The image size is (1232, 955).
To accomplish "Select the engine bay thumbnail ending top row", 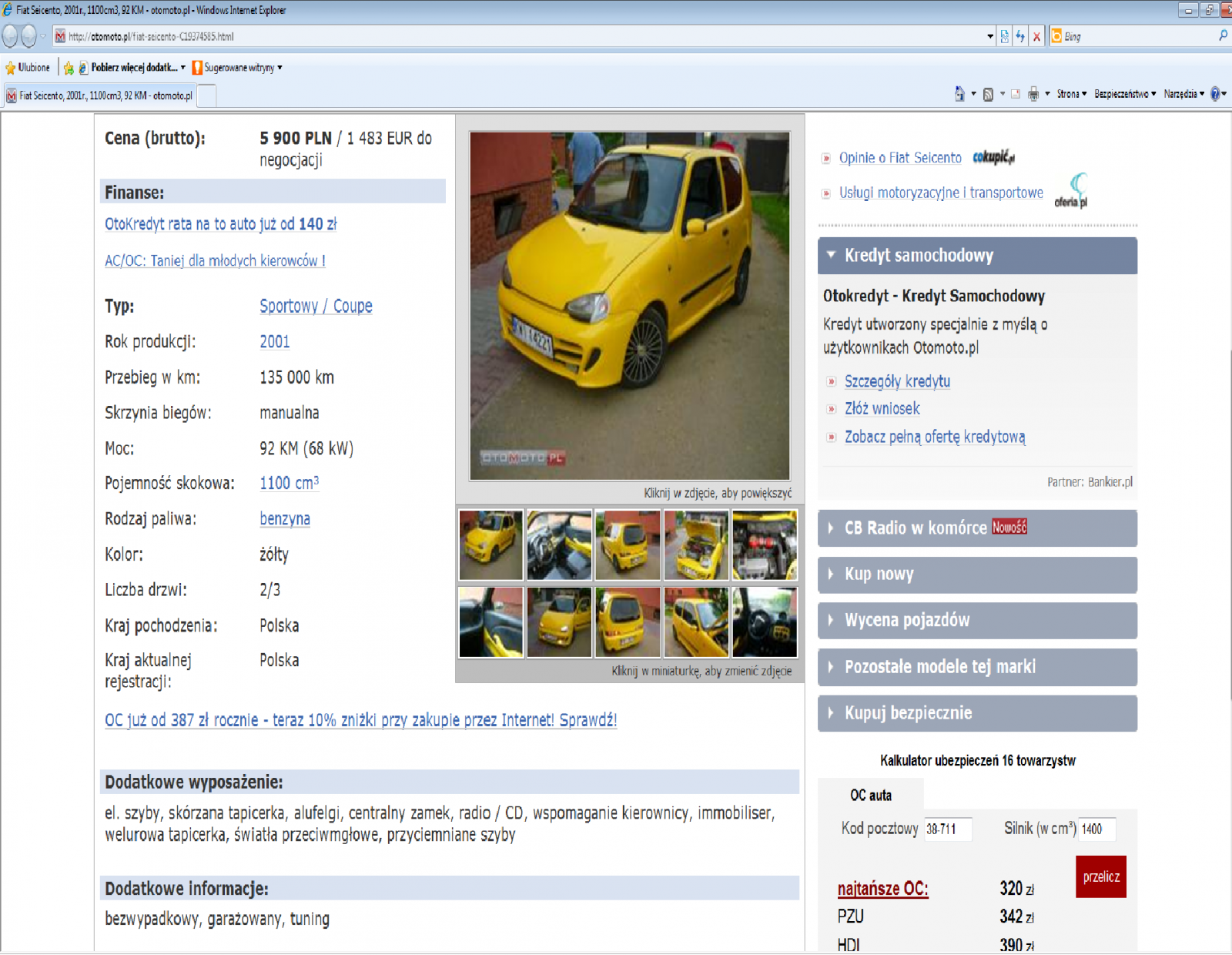I will pos(765,545).
